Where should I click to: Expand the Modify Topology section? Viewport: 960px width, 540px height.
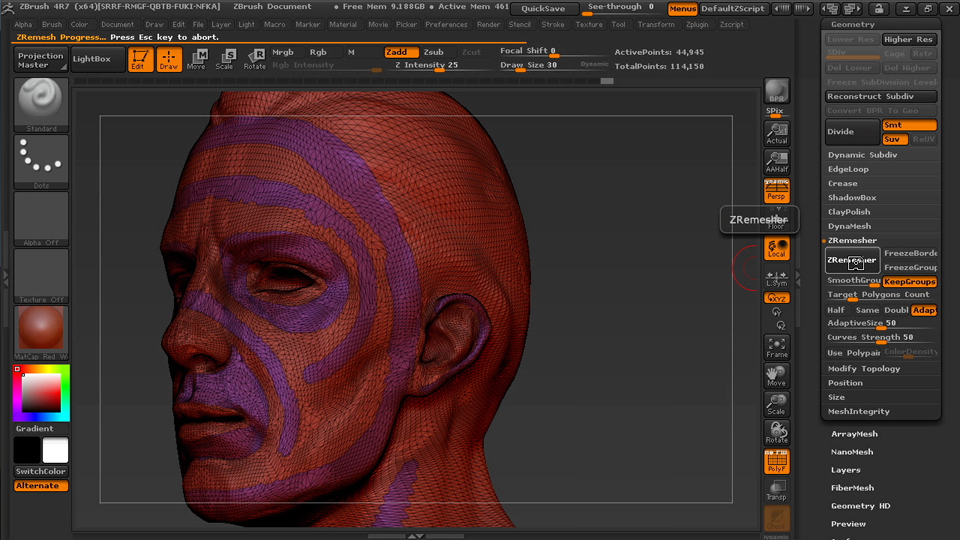[864, 369]
